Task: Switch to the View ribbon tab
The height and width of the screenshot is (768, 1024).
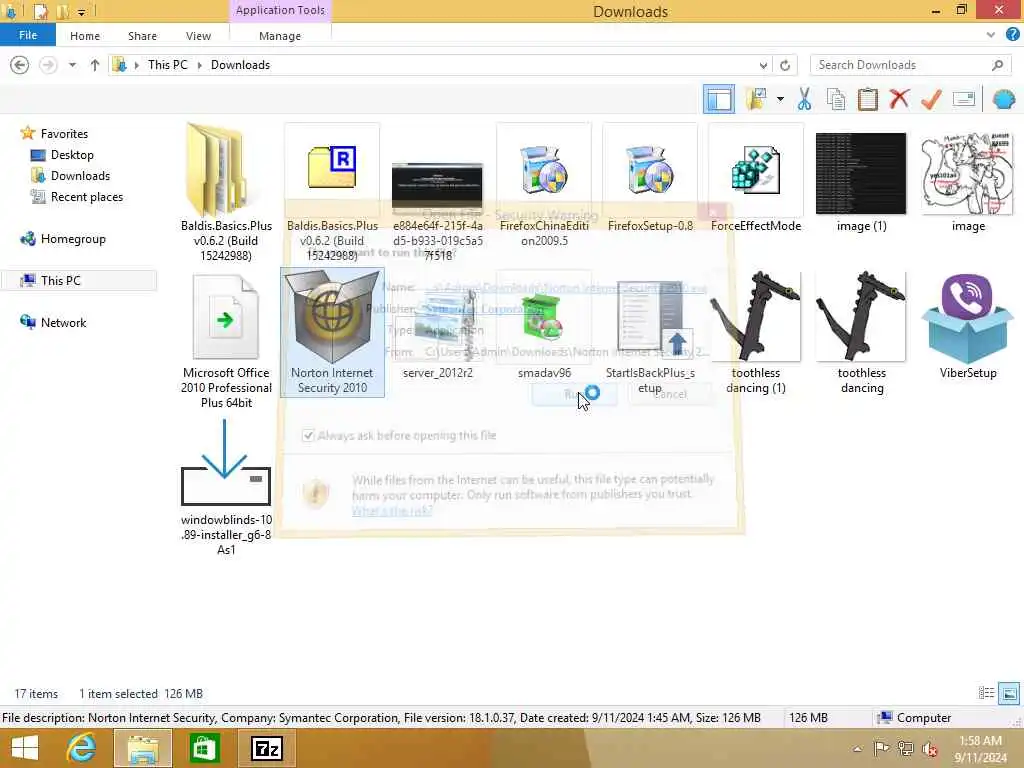Action: click(198, 36)
